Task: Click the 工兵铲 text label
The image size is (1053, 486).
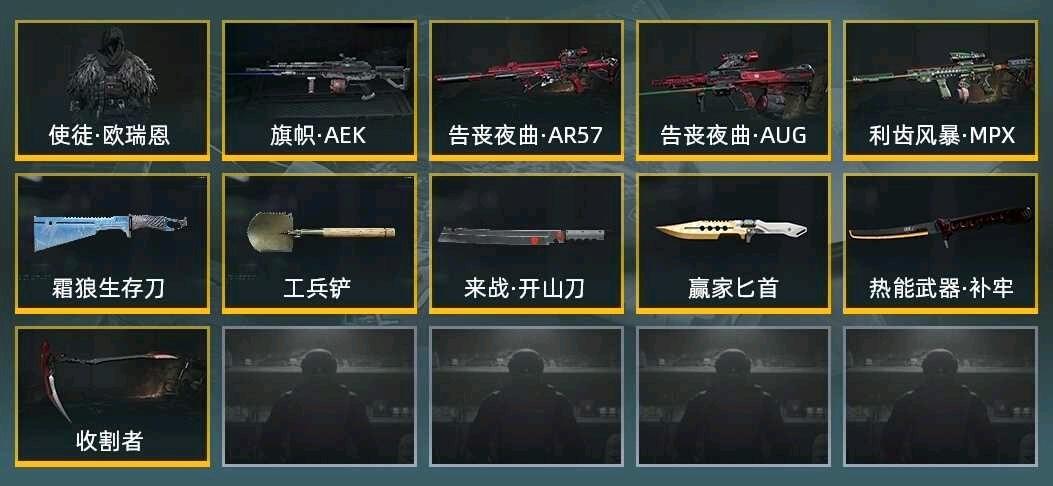Action: (x=318, y=289)
